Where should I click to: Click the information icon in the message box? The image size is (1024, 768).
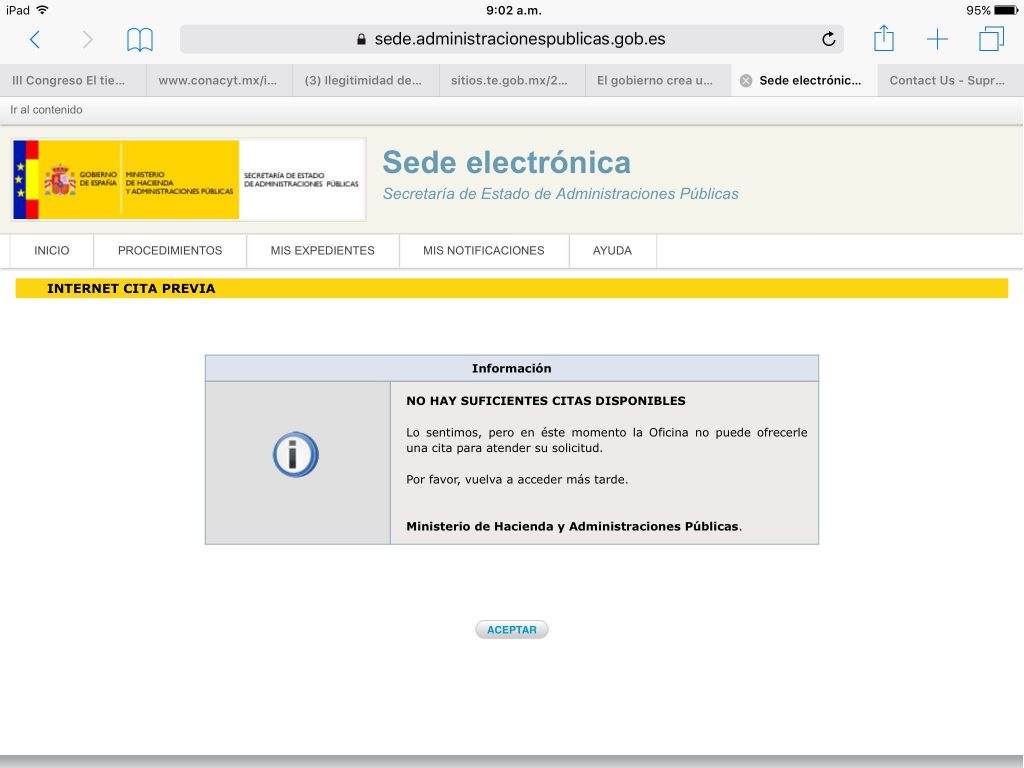297,453
